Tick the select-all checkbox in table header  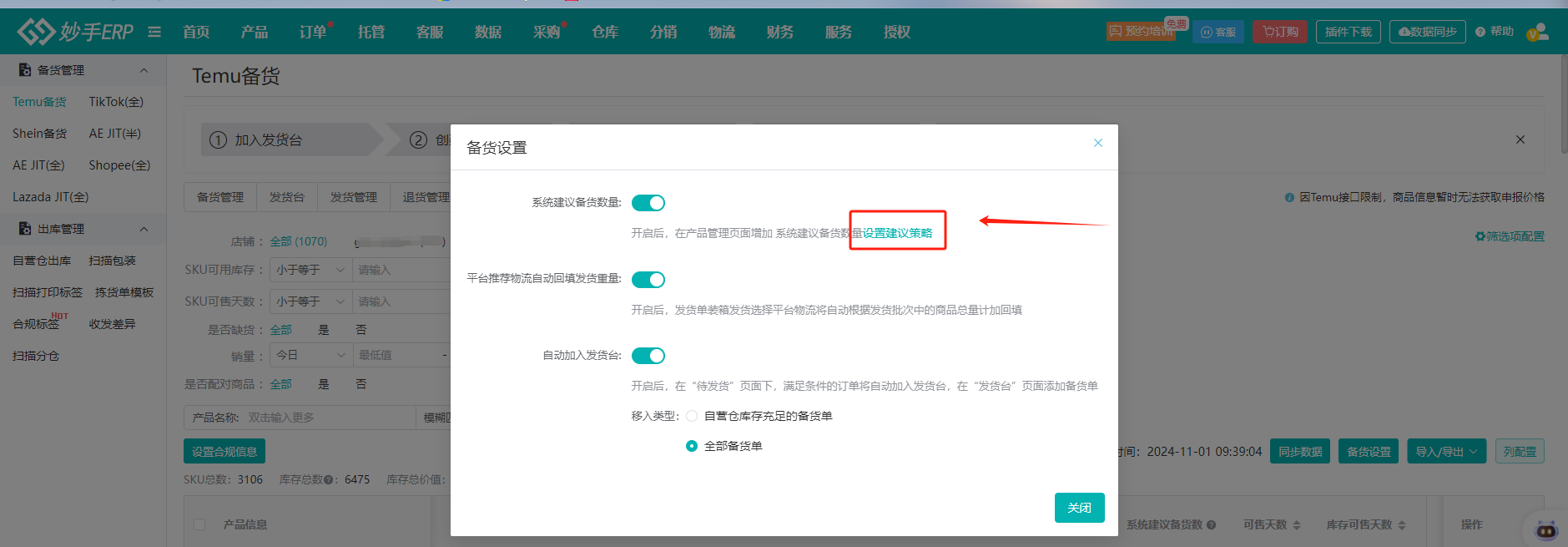(199, 524)
